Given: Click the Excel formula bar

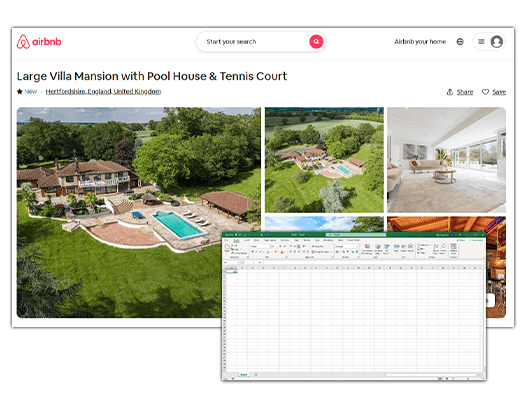Looking at the screenshot, I should pyautogui.click(x=374, y=262).
